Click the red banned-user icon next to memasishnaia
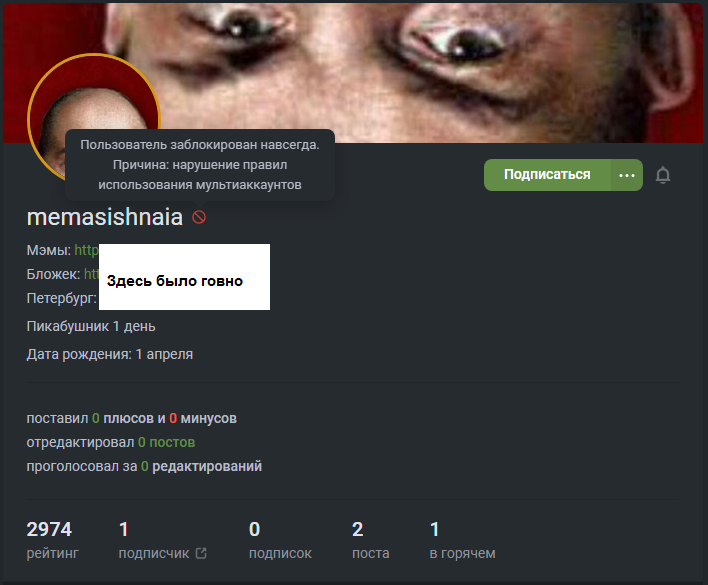The width and height of the screenshot is (708, 585). point(199,217)
